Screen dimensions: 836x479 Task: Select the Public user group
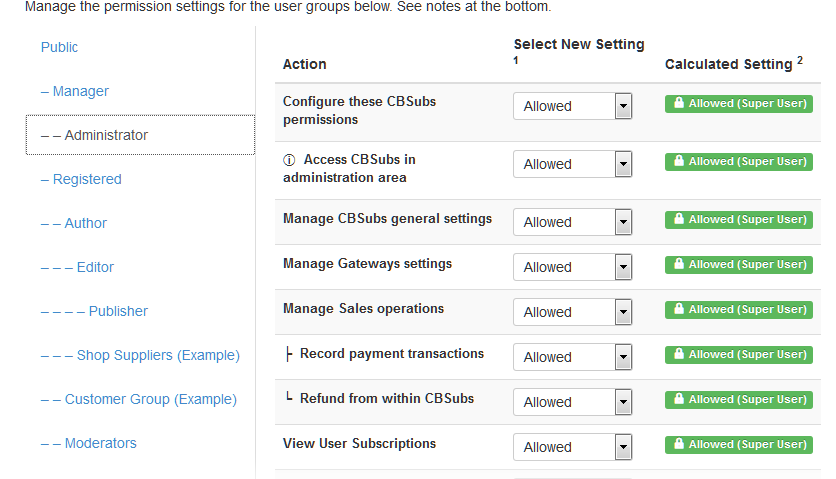59,47
